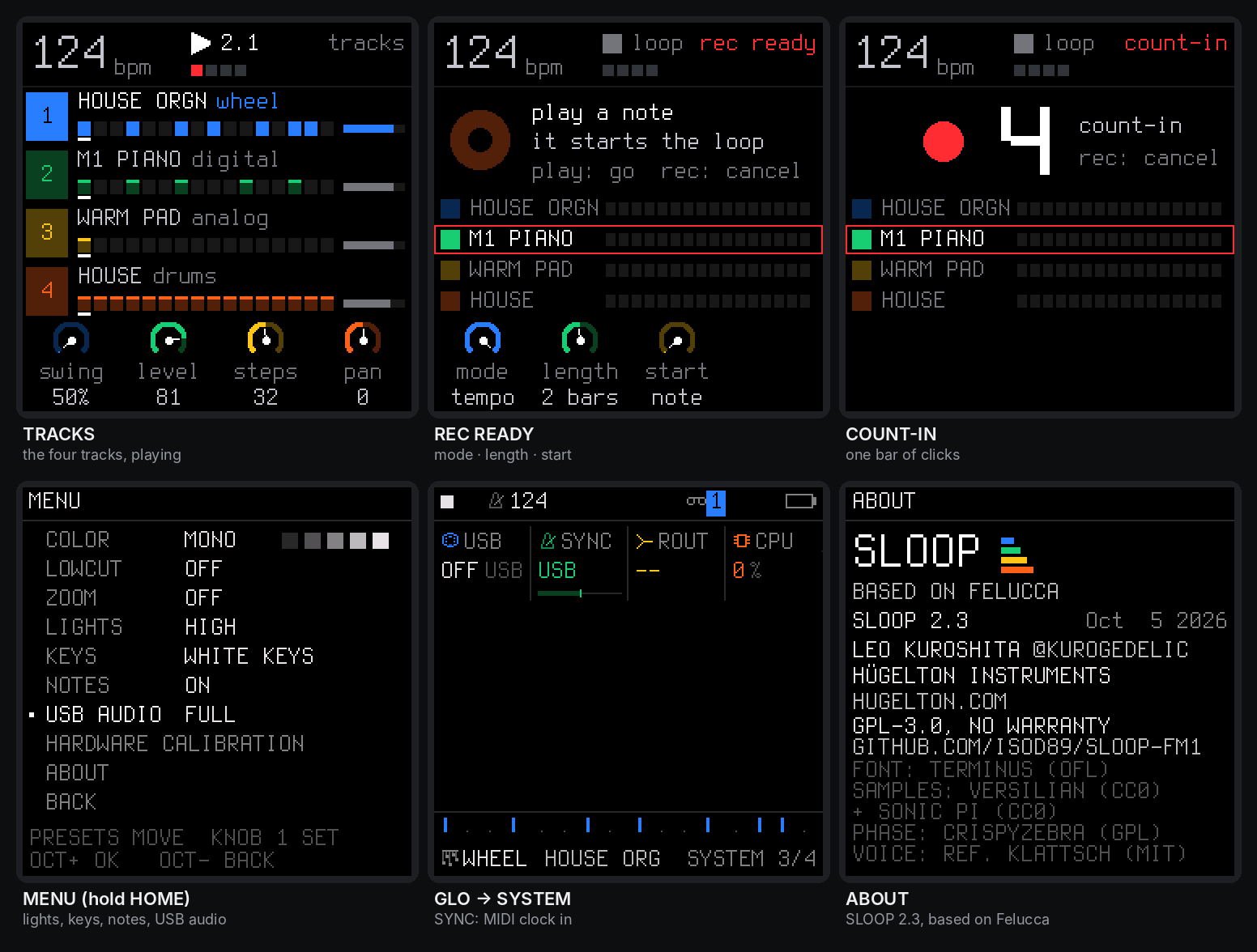Screen dimensions: 1257x952
Task: Click the battery icon on the System screen
Action: tap(801, 502)
